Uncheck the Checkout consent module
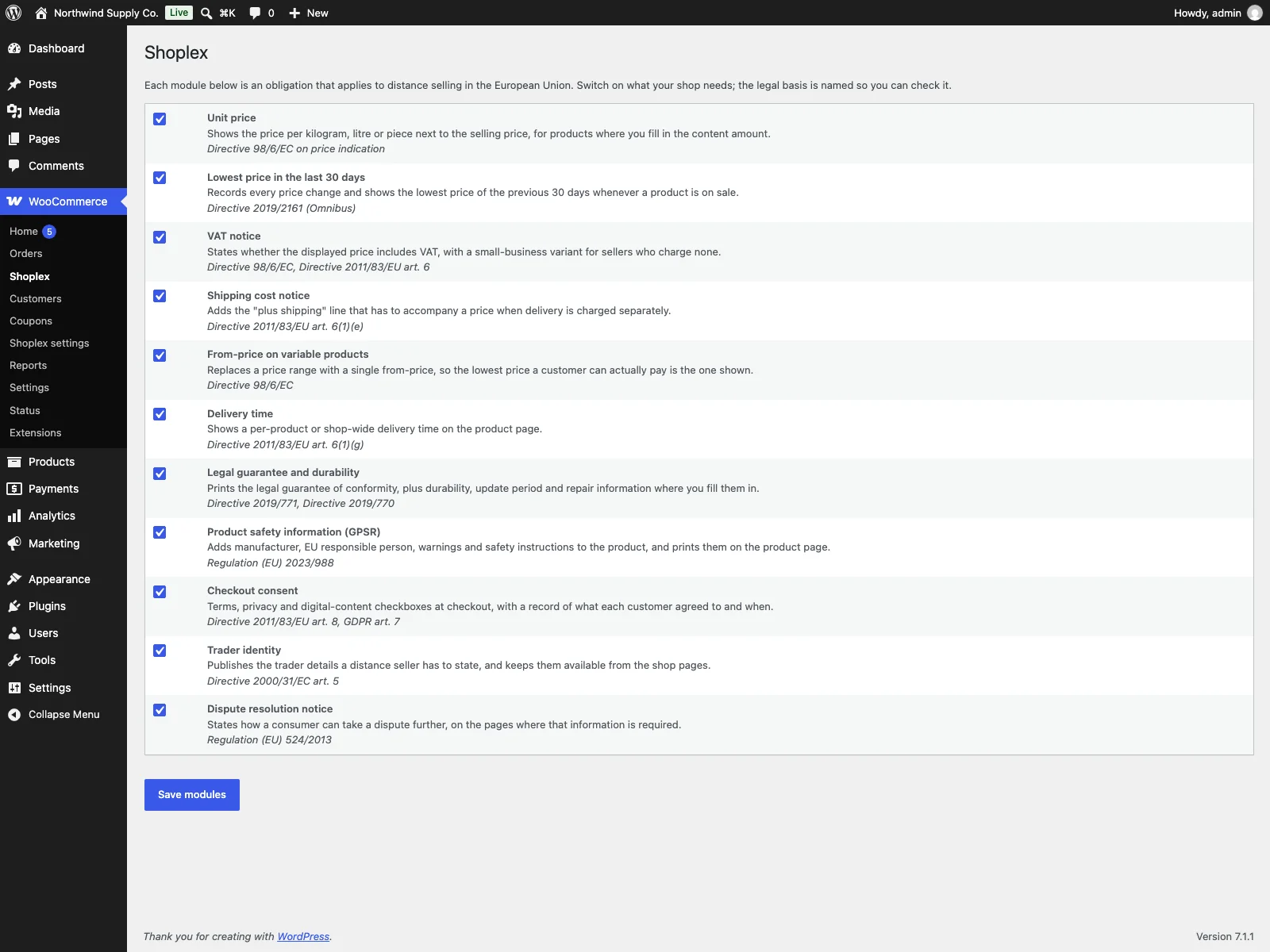 (160, 592)
